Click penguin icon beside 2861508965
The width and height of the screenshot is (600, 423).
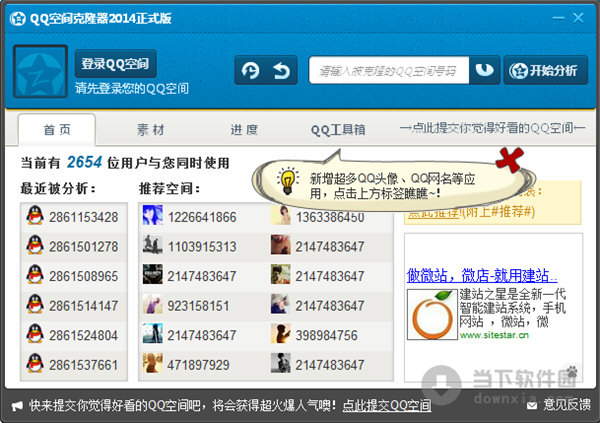[35, 274]
